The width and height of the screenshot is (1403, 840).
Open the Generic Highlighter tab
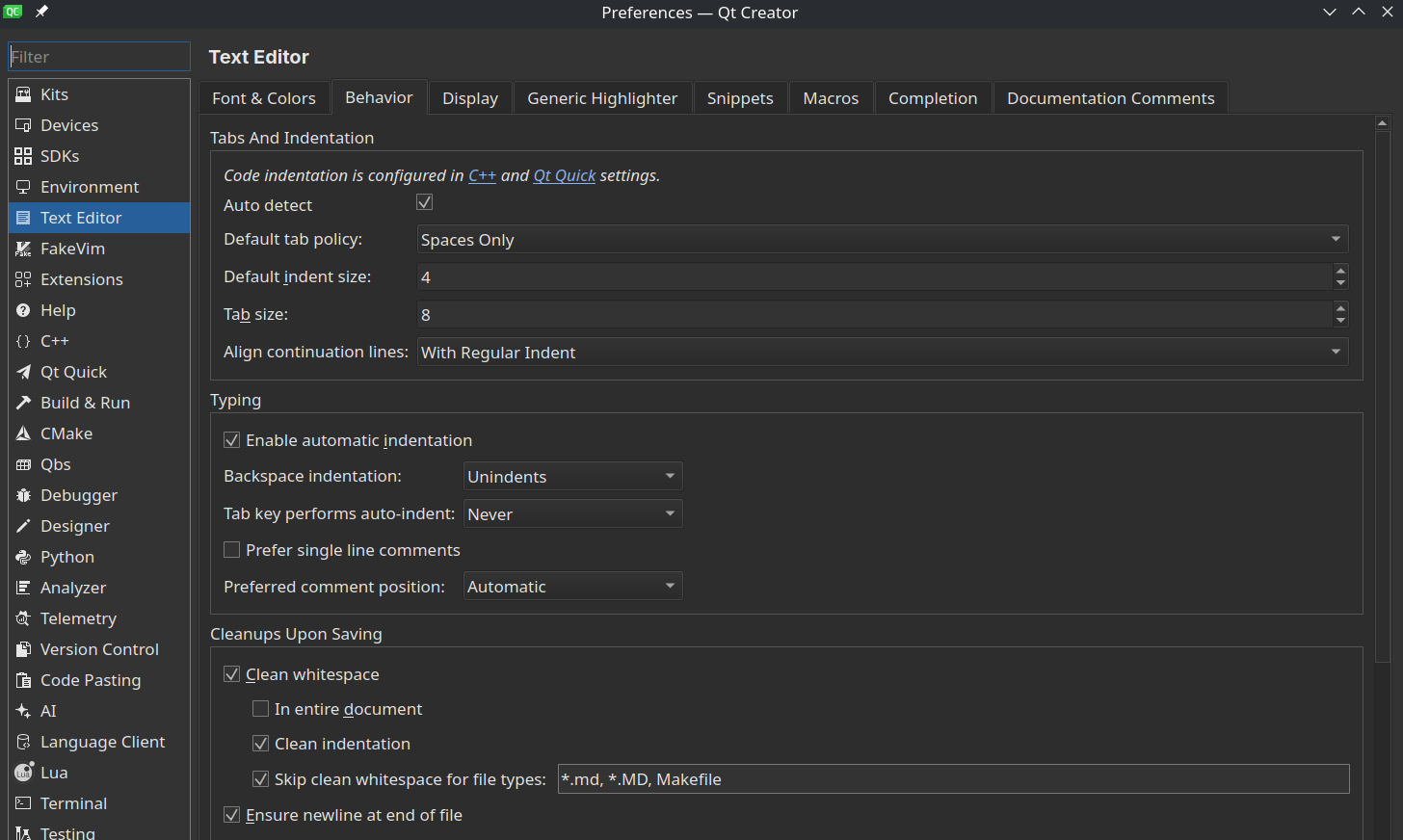click(602, 97)
